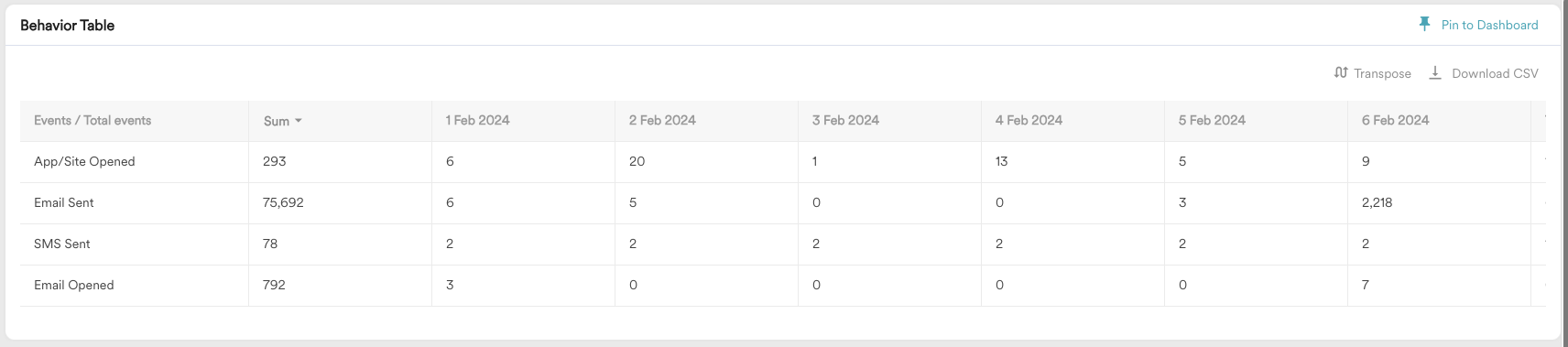The image size is (1568, 347).
Task: Click the 4 Feb 2024 header
Action: [1029, 120]
